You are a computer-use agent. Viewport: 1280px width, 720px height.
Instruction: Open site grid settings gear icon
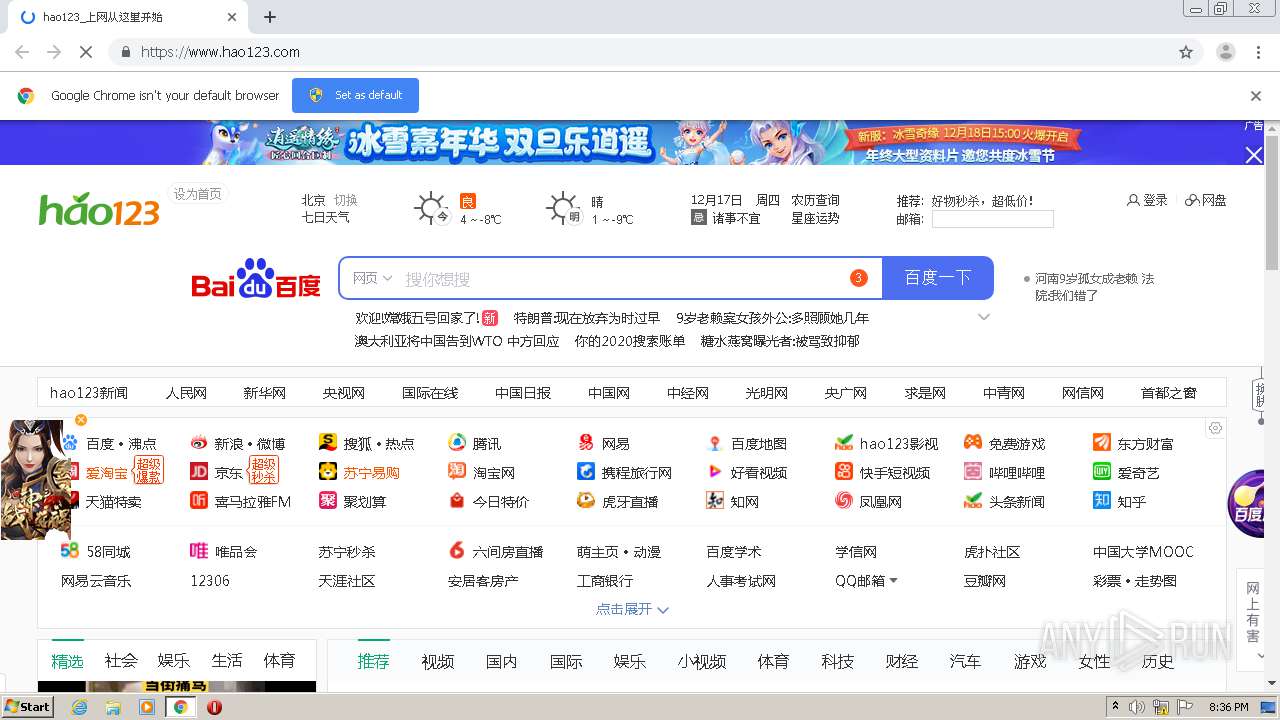[x=1215, y=428]
